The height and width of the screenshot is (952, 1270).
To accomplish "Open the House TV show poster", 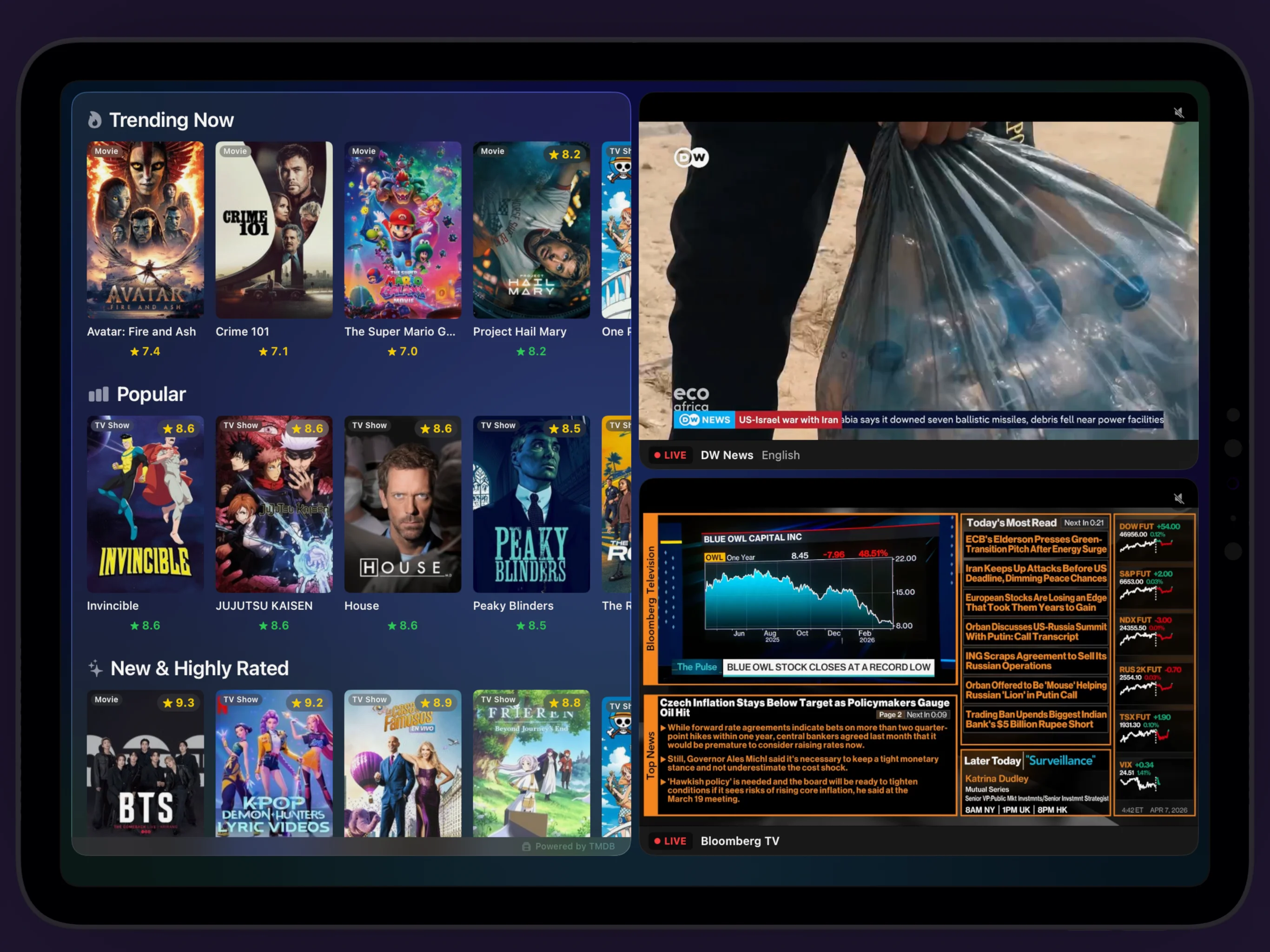I will 403,504.
